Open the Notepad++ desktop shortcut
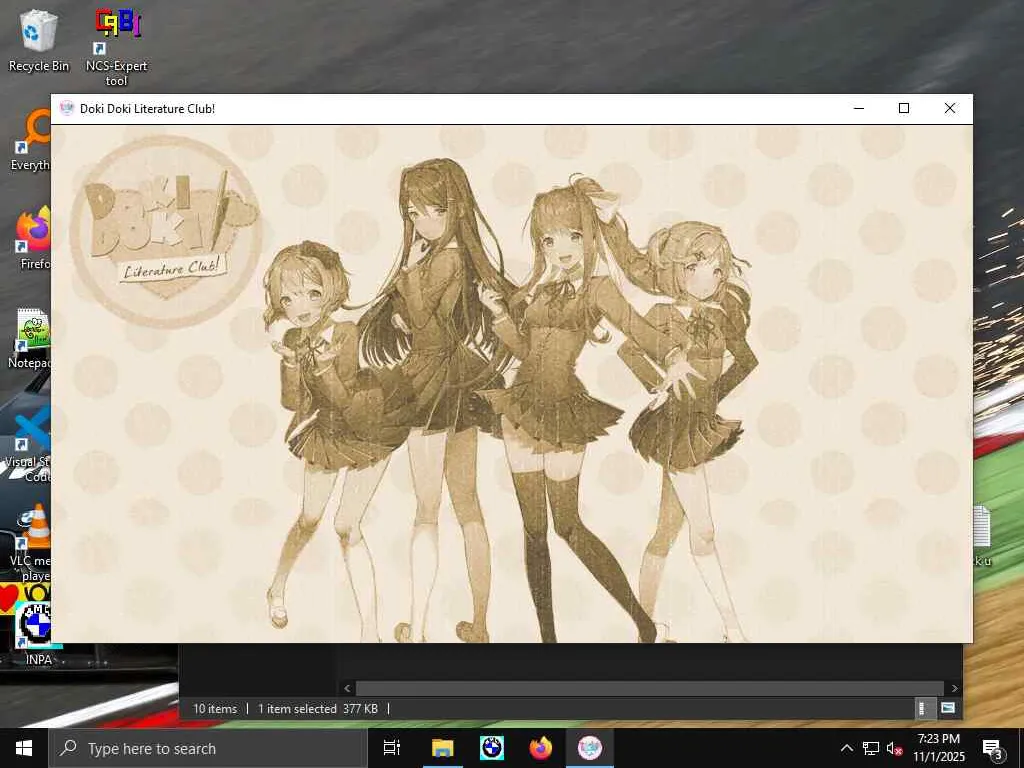1024x768 pixels. click(30, 338)
